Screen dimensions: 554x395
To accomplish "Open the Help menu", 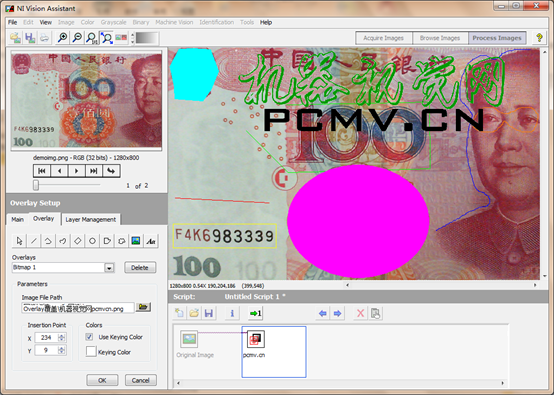I will [266, 22].
